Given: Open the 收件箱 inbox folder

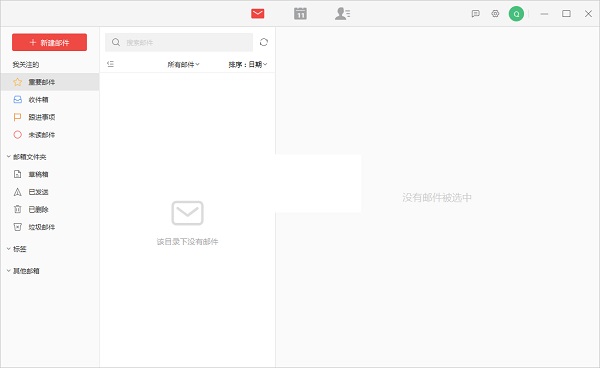Looking at the screenshot, I should click(50, 99).
